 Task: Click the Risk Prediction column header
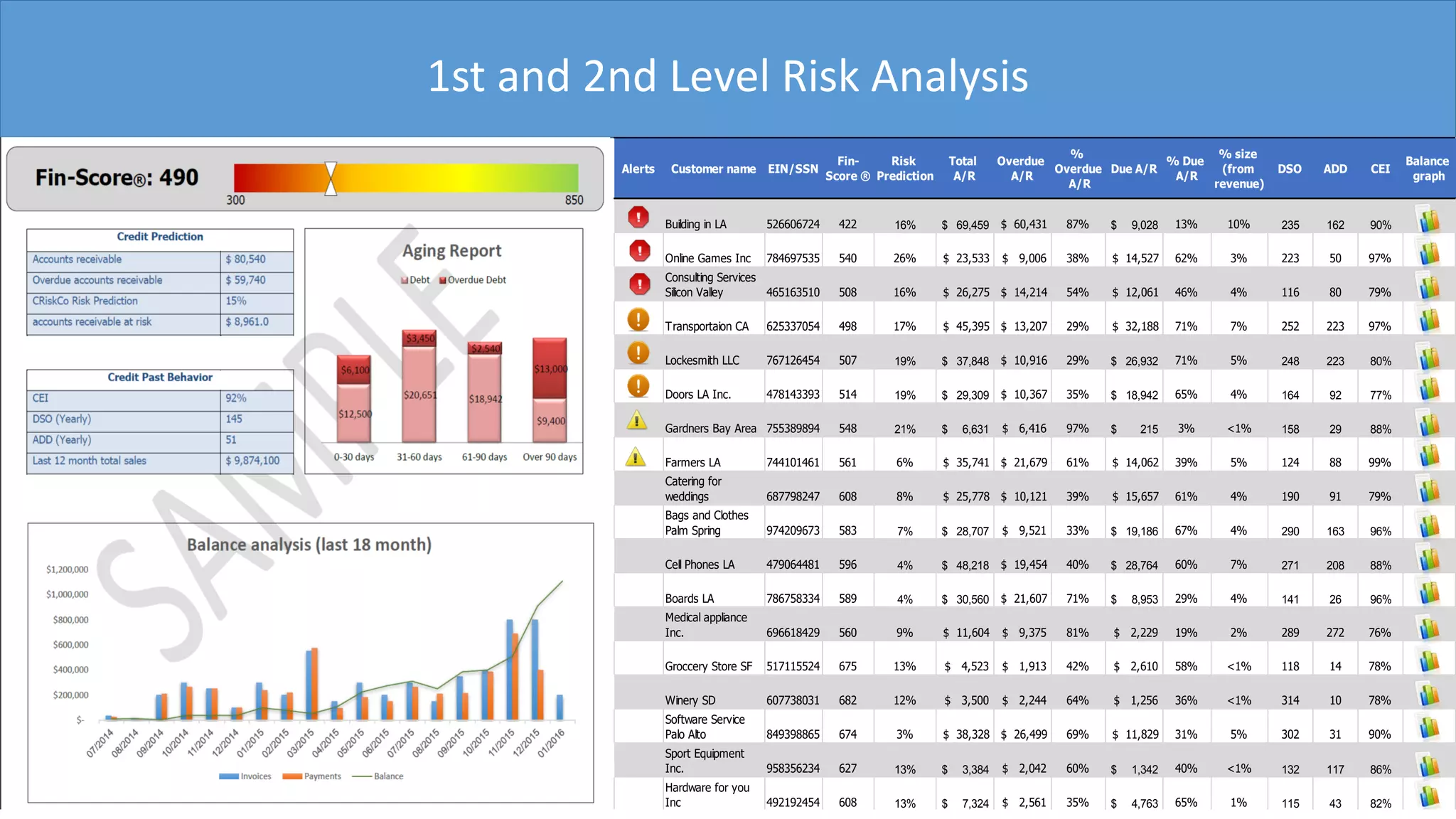(904, 168)
